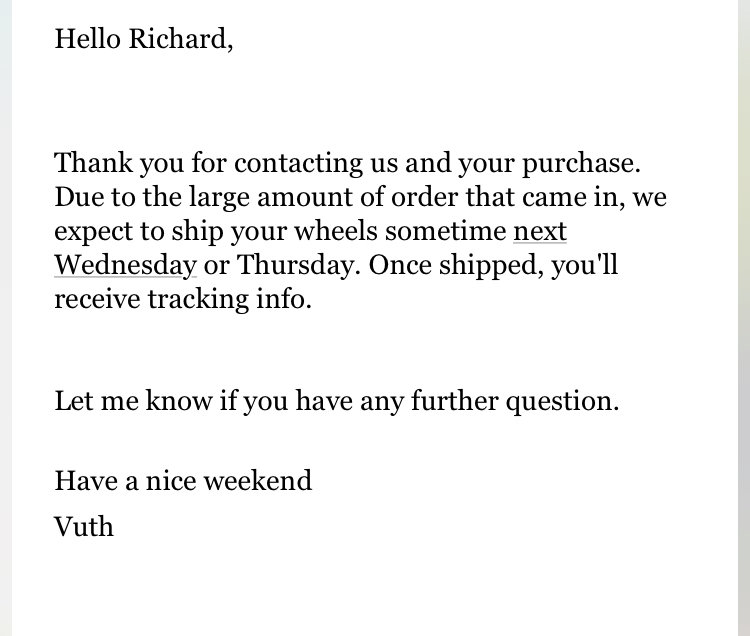Open the underlined "Wednesday" date link

(x=125, y=265)
